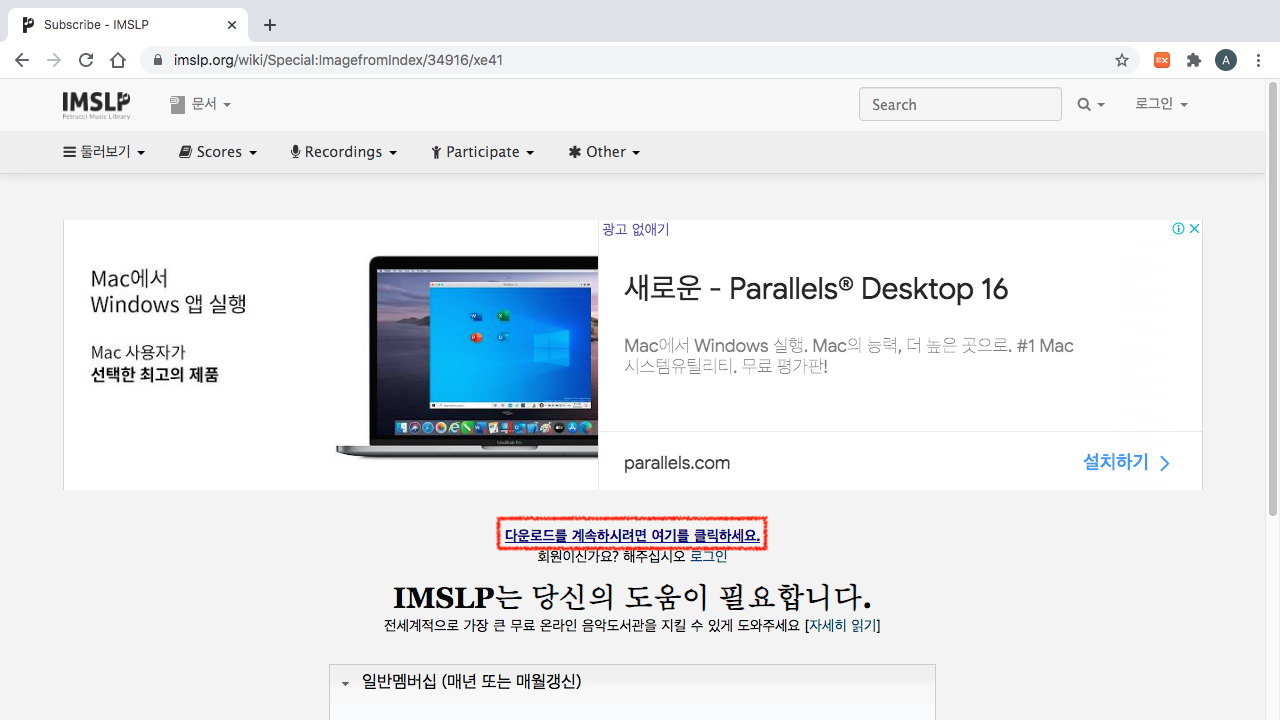Select the Subscribe - IMSLP tab
Viewport: 1280px width, 720px height.
[x=128, y=25]
